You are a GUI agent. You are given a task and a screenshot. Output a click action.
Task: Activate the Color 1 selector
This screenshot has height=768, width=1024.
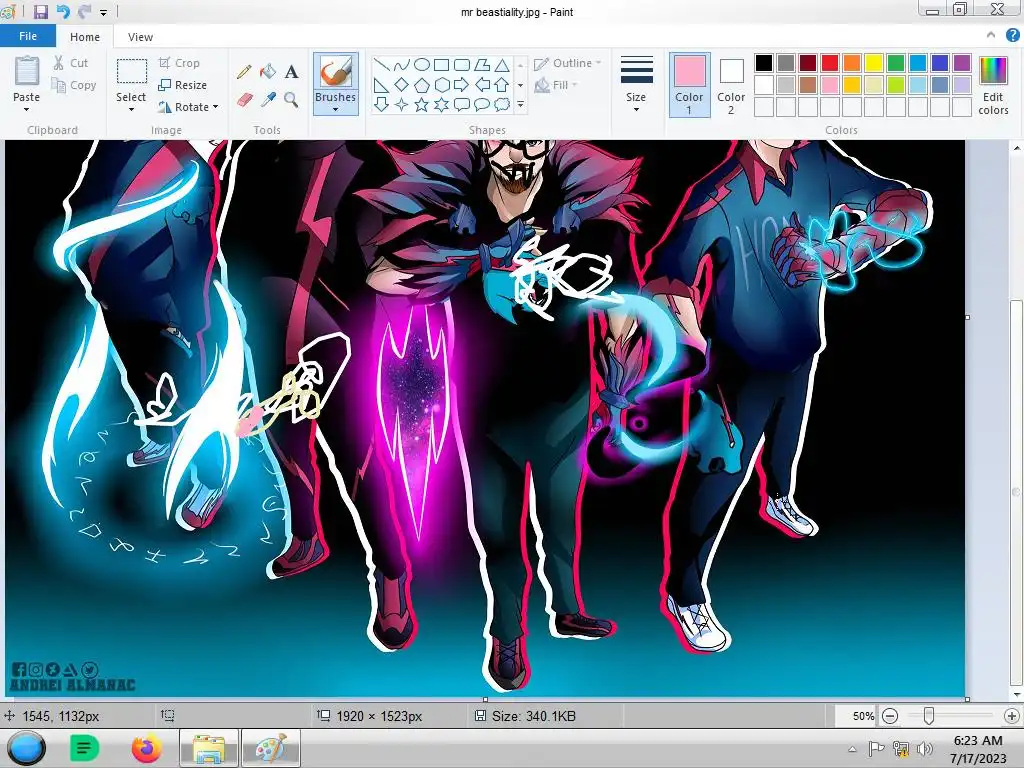click(689, 85)
